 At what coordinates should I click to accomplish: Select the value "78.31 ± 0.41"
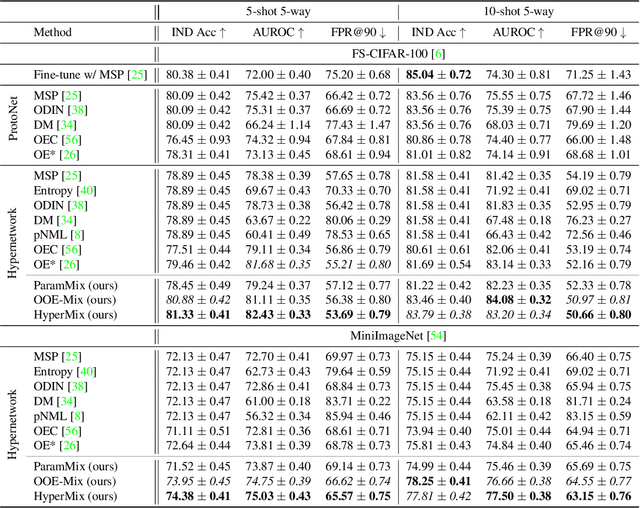pos(198,155)
